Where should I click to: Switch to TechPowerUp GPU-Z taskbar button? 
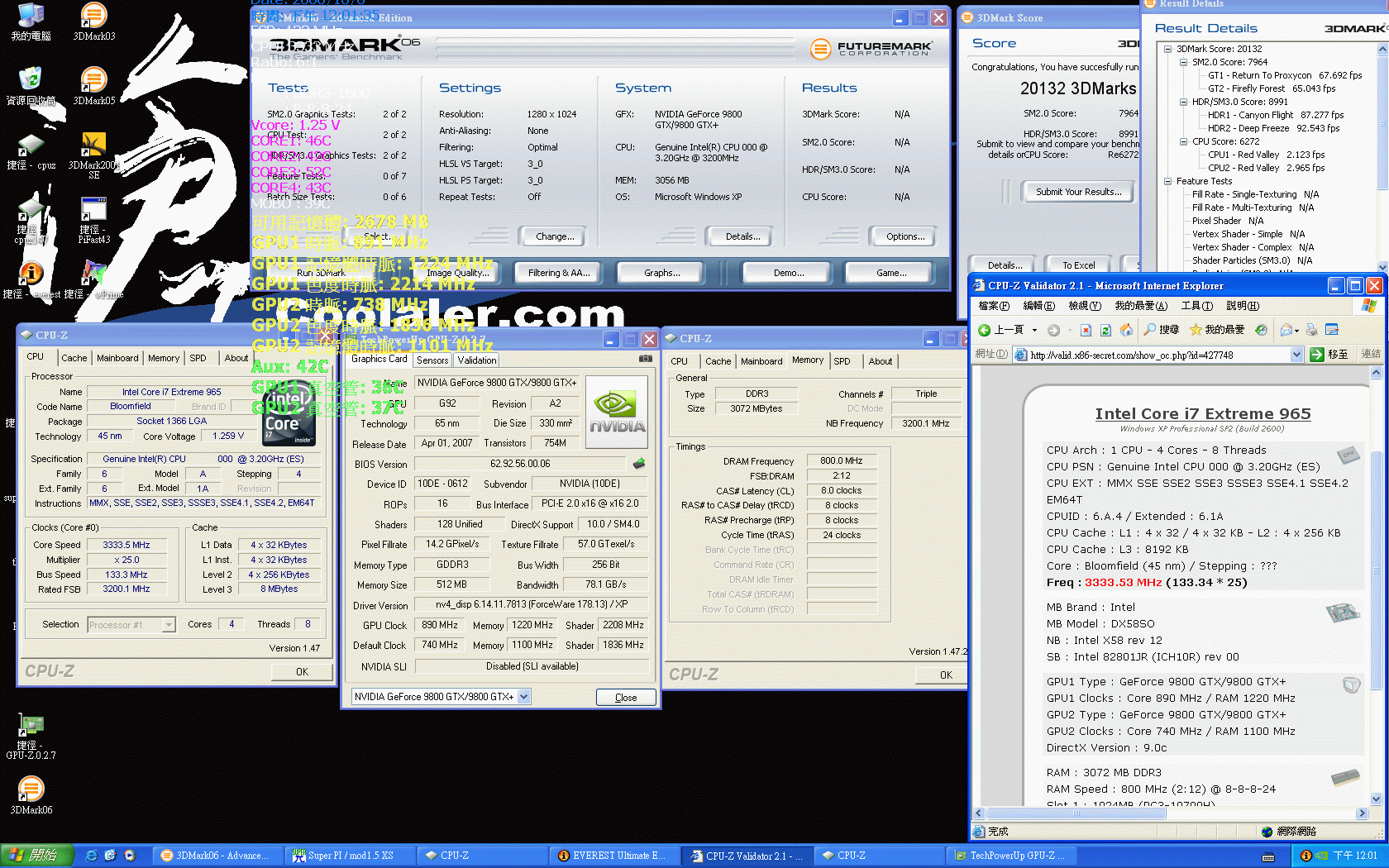(1013, 856)
